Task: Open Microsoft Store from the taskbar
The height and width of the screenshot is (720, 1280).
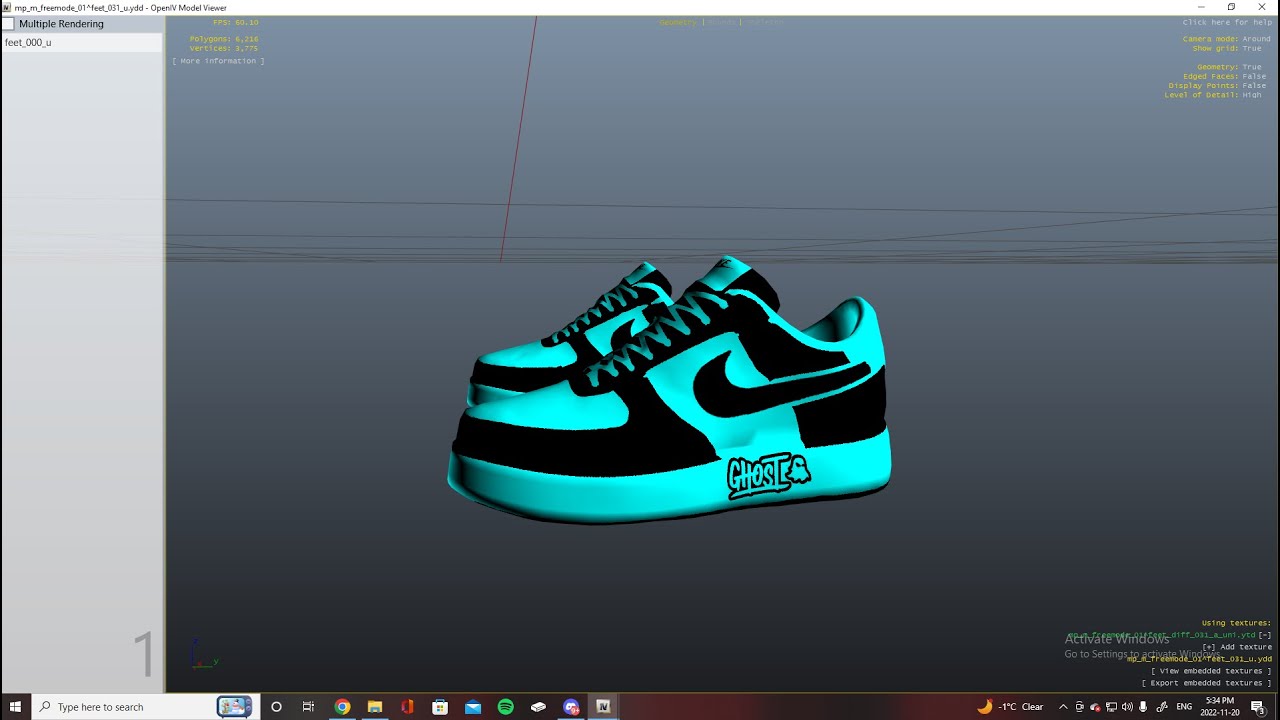Action: point(440,707)
